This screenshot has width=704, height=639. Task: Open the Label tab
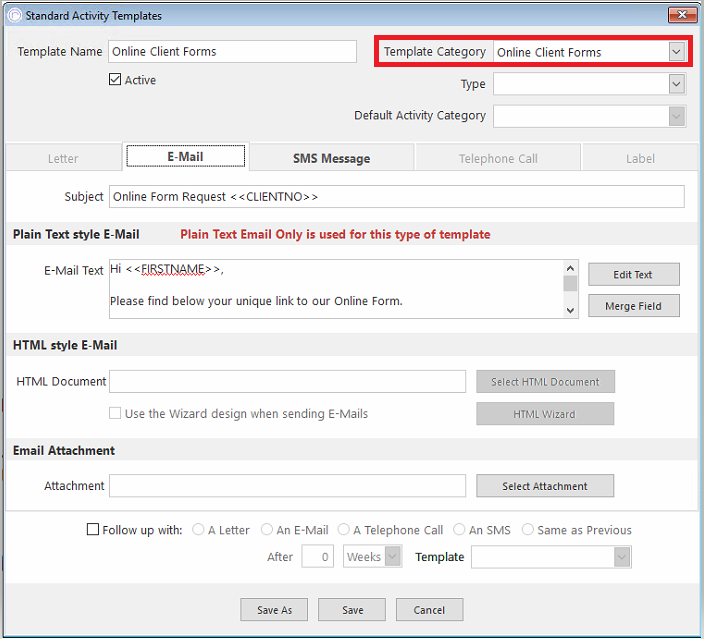[x=640, y=158]
